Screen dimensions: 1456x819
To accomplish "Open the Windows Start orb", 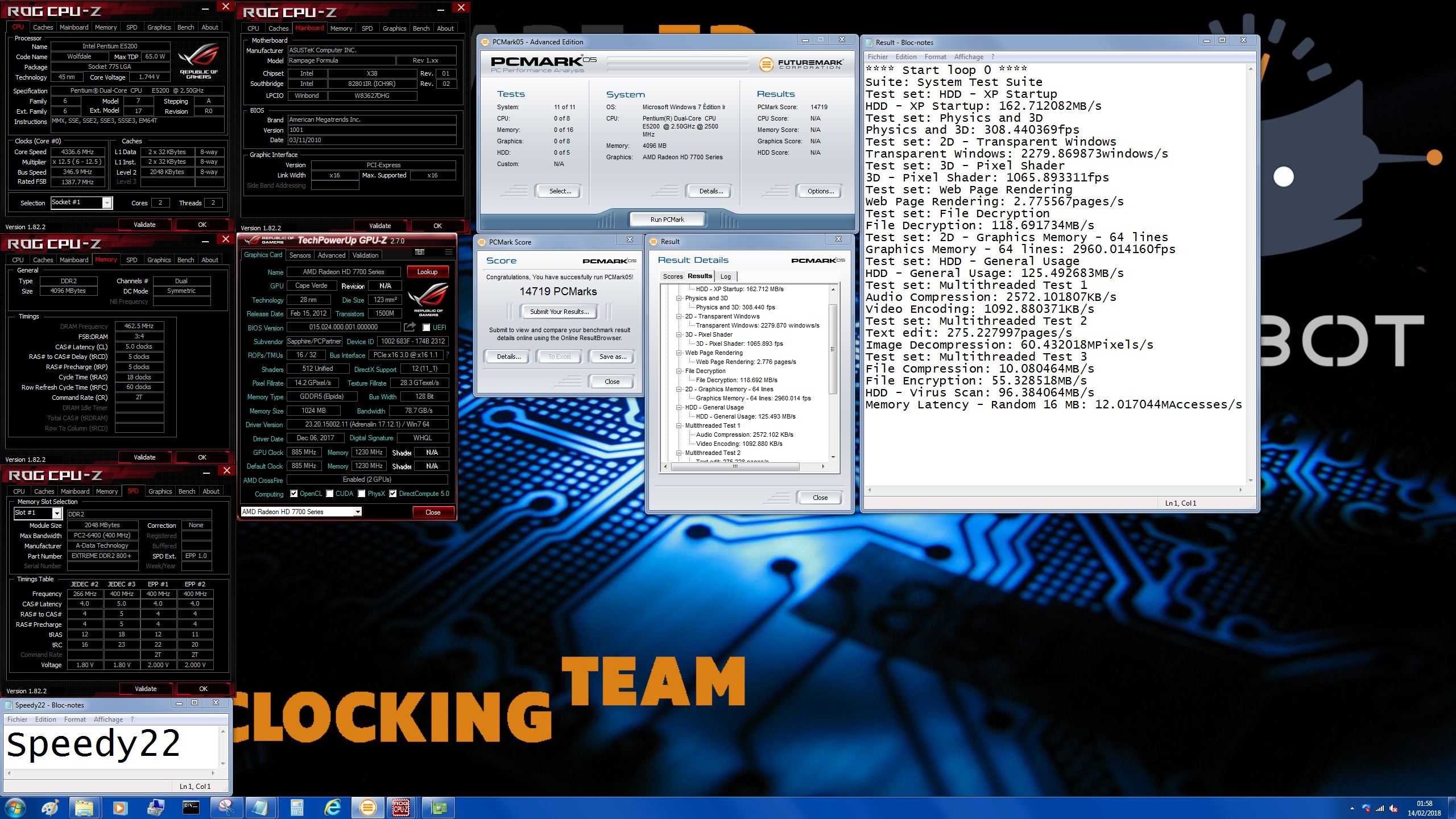I will pos(15,807).
